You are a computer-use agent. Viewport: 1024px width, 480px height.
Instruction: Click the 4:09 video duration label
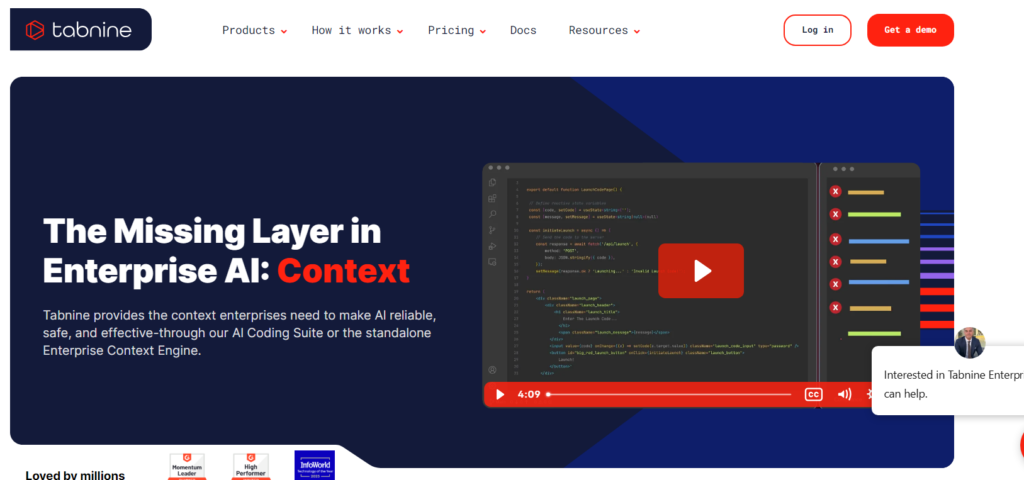(x=528, y=394)
